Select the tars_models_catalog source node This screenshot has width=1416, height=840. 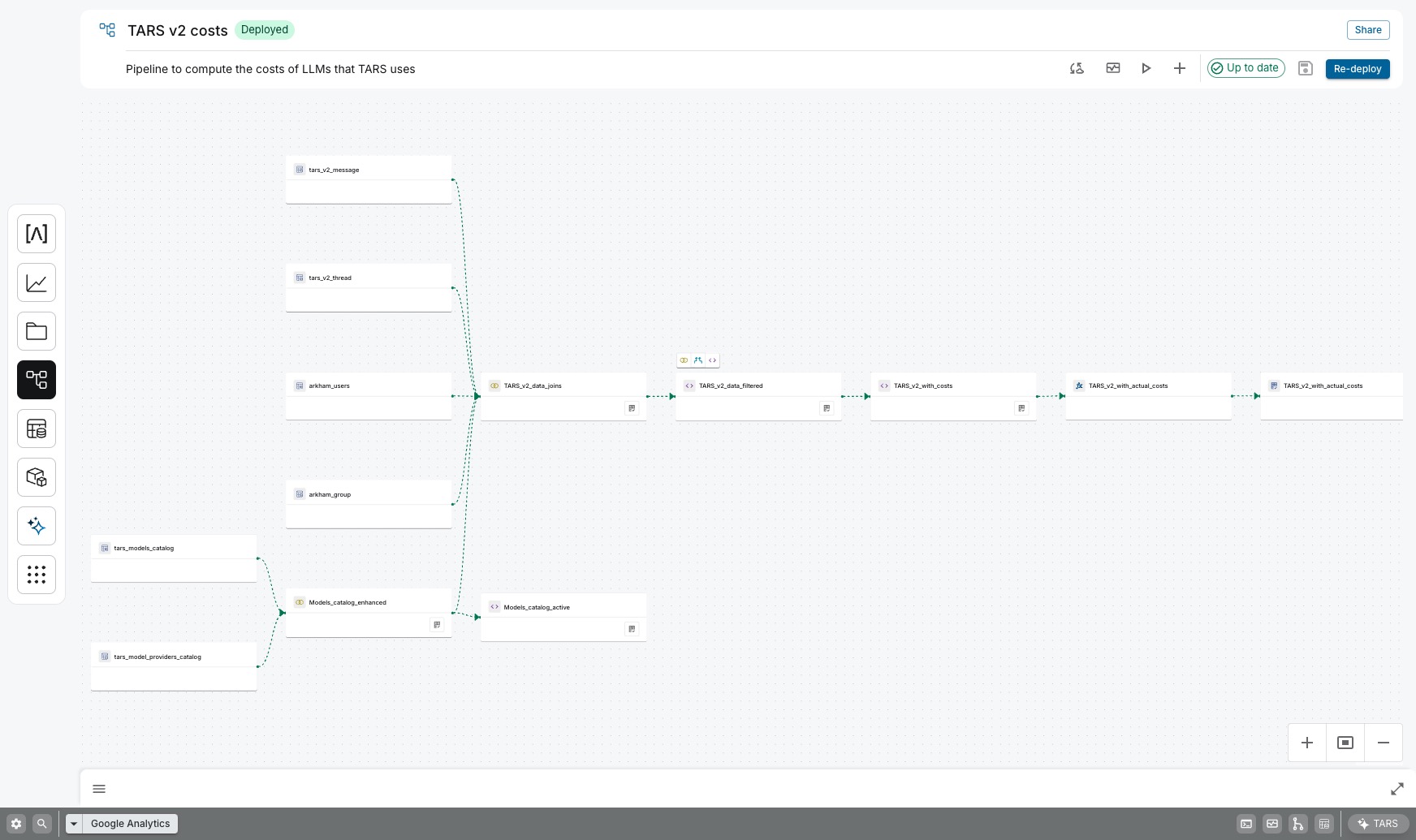coord(174,558)
